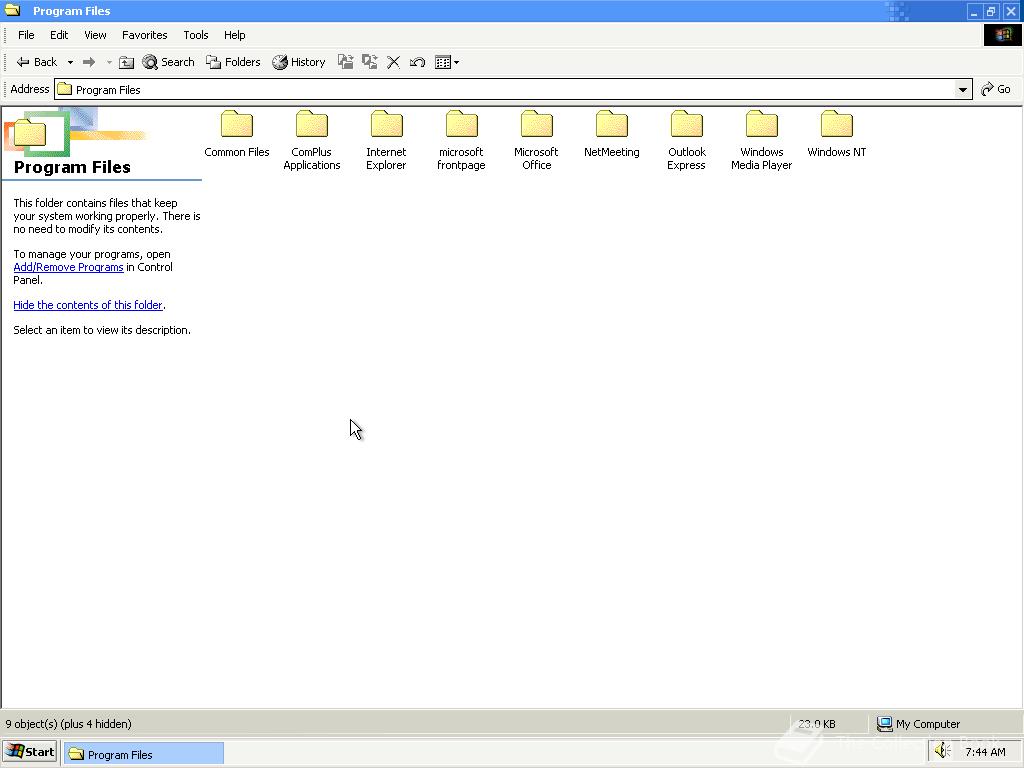The image size is (1024, 768).
Task: Select the Outlook Express folder
Action: pyautogui.click(x=686, y=140)
